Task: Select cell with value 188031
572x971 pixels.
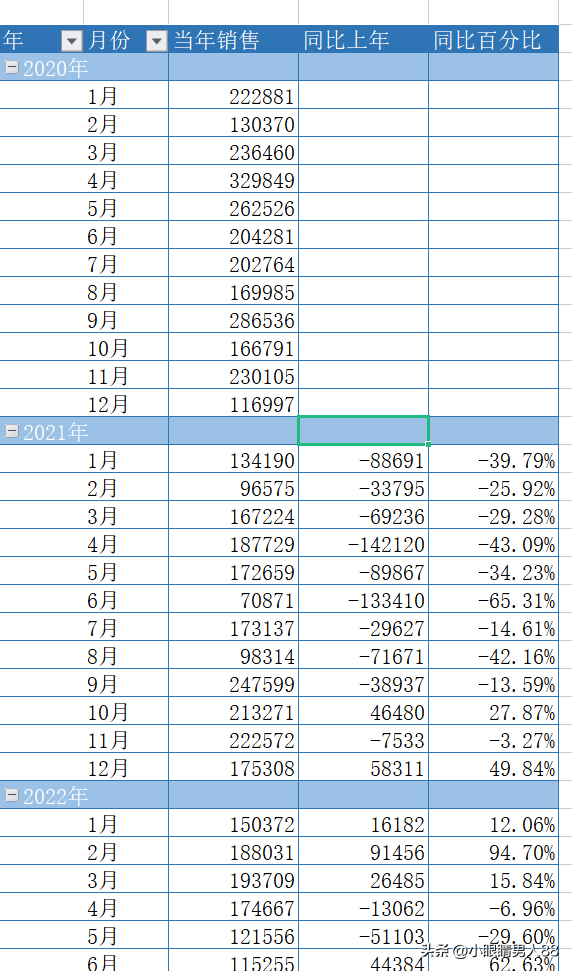Action: 233,852
